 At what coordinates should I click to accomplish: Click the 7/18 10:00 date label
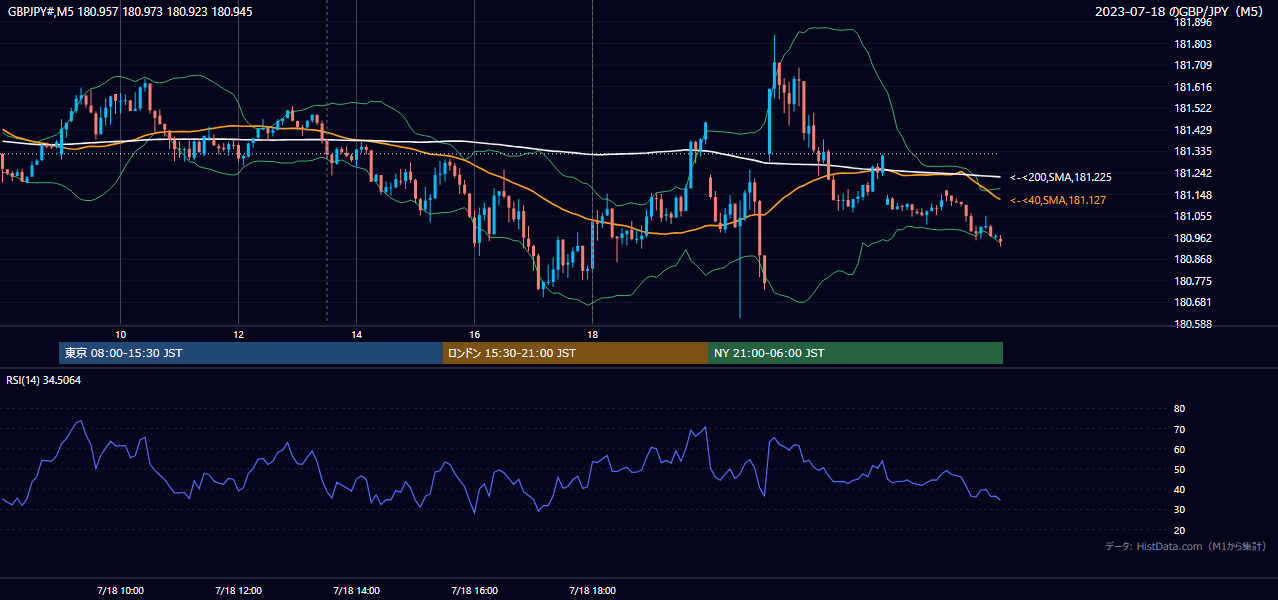pyautogui.click(x=120, y=590)
